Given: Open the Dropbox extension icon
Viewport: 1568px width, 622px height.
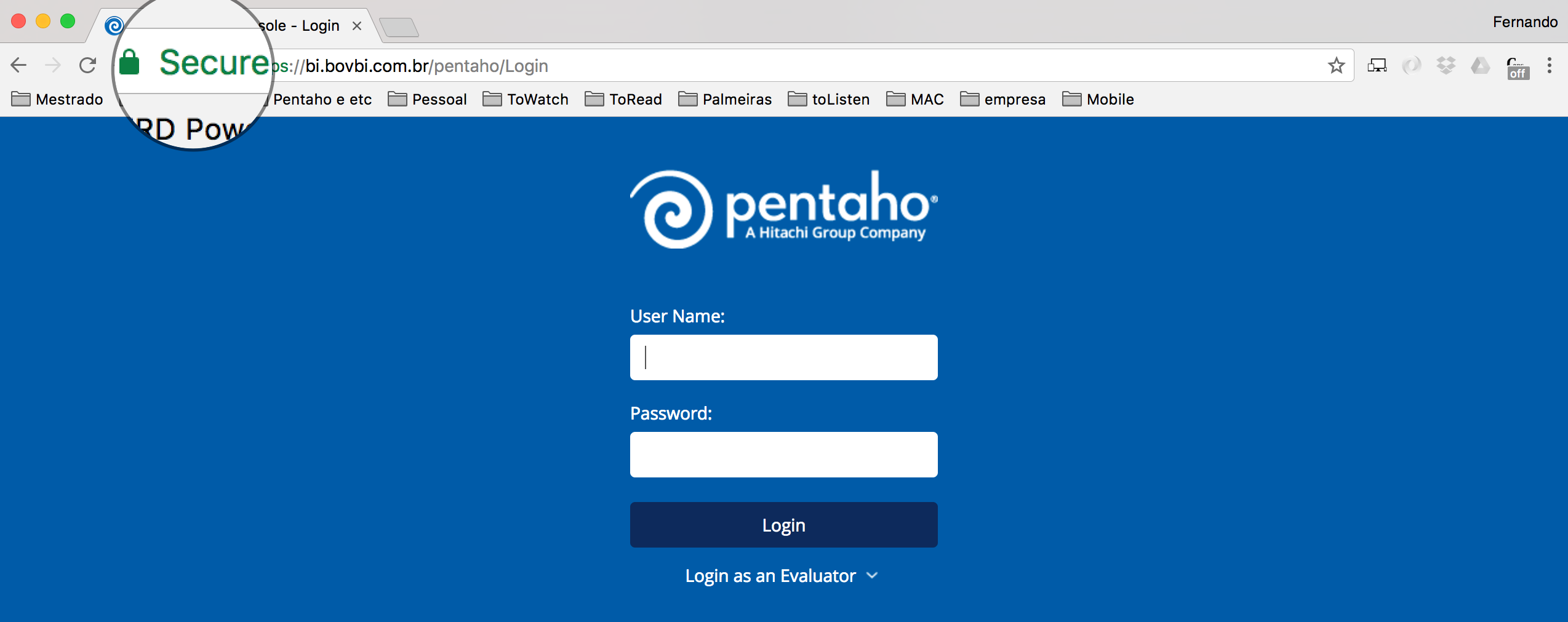Looking at the screenshot, I should coord(1446,65).
